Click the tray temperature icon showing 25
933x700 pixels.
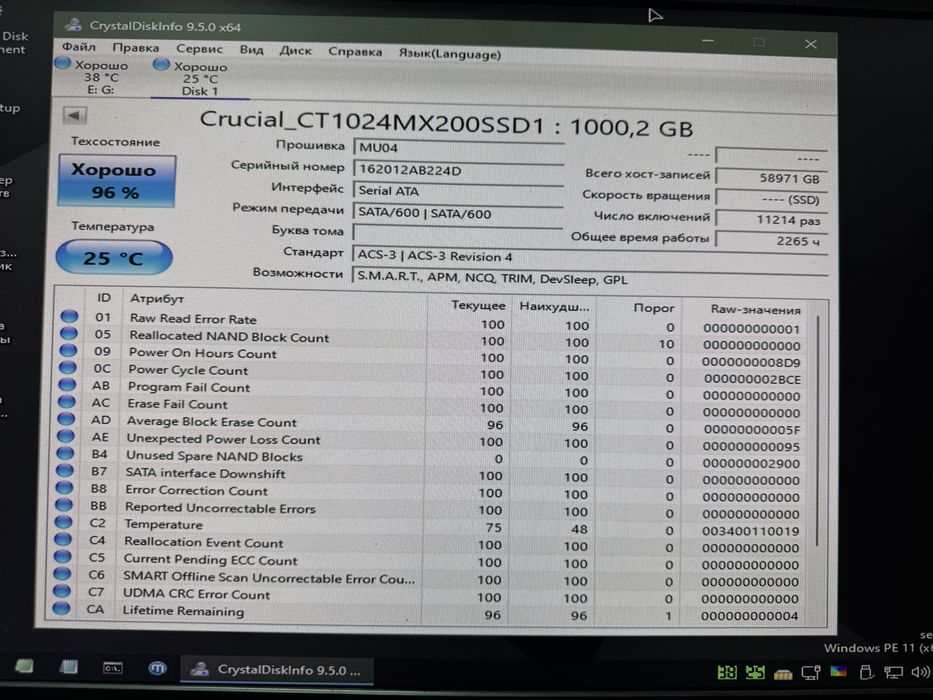(754, 673)
